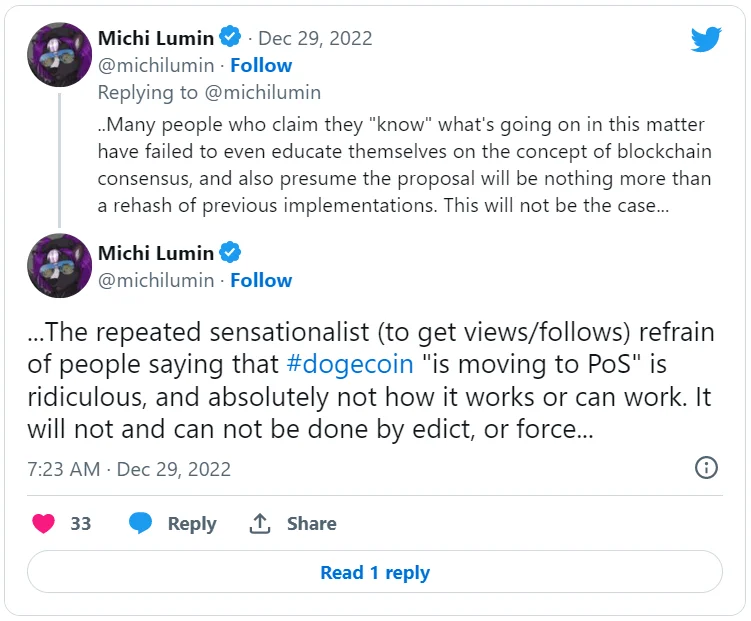Click the verified badge in the second tweet

click(x=230, y=252)
